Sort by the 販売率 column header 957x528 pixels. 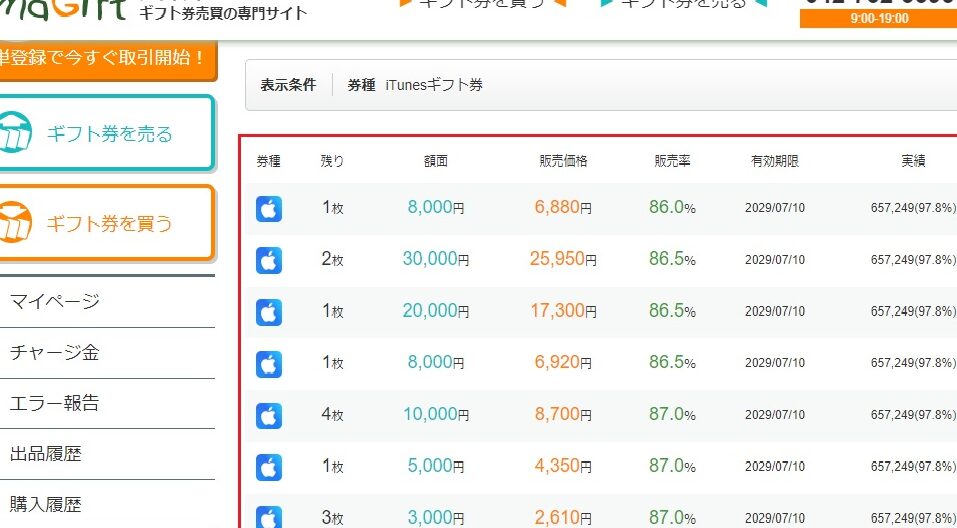point(675,160)
